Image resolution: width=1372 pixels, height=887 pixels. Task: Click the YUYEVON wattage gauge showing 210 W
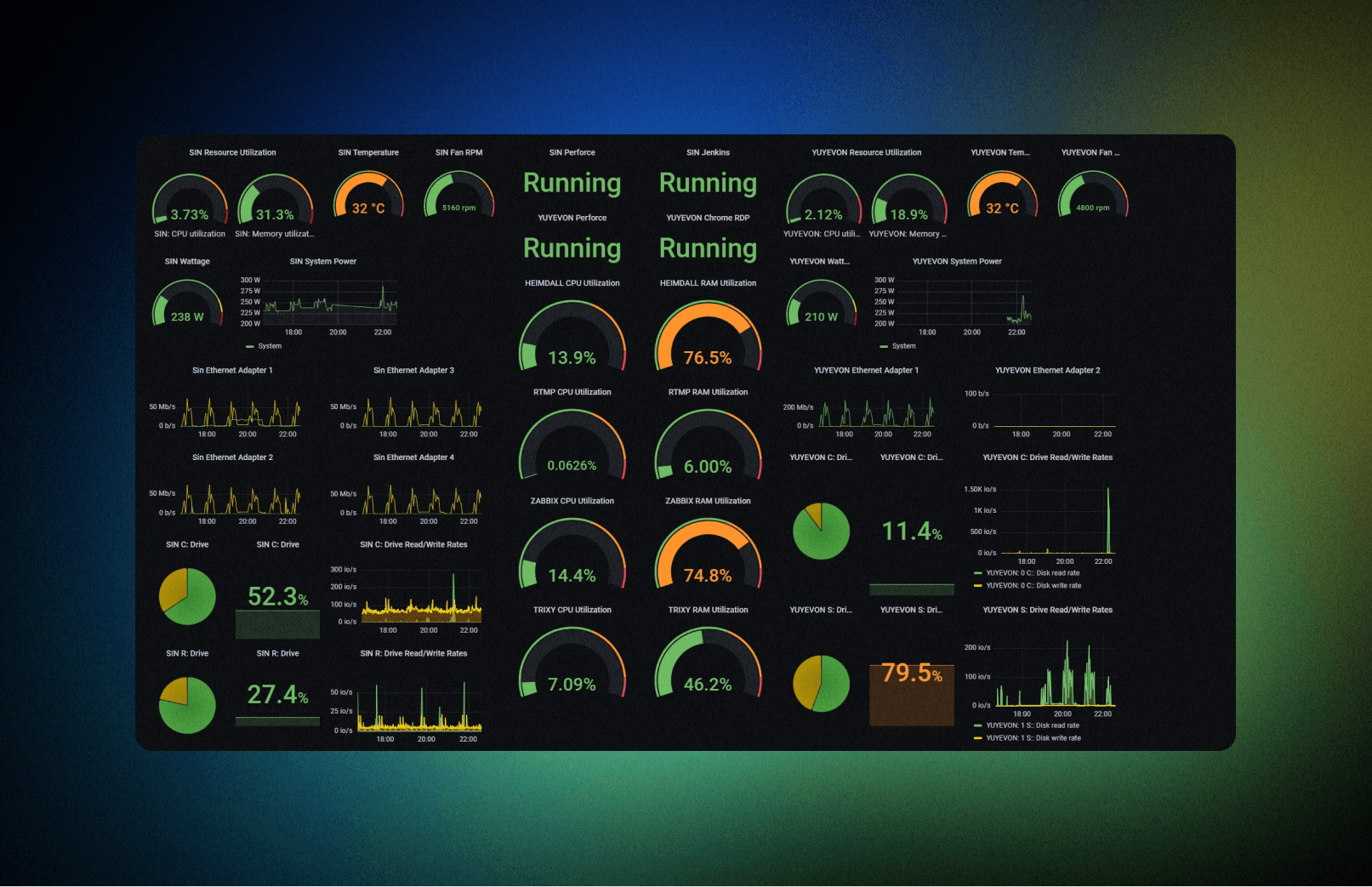tap(821, 304)
